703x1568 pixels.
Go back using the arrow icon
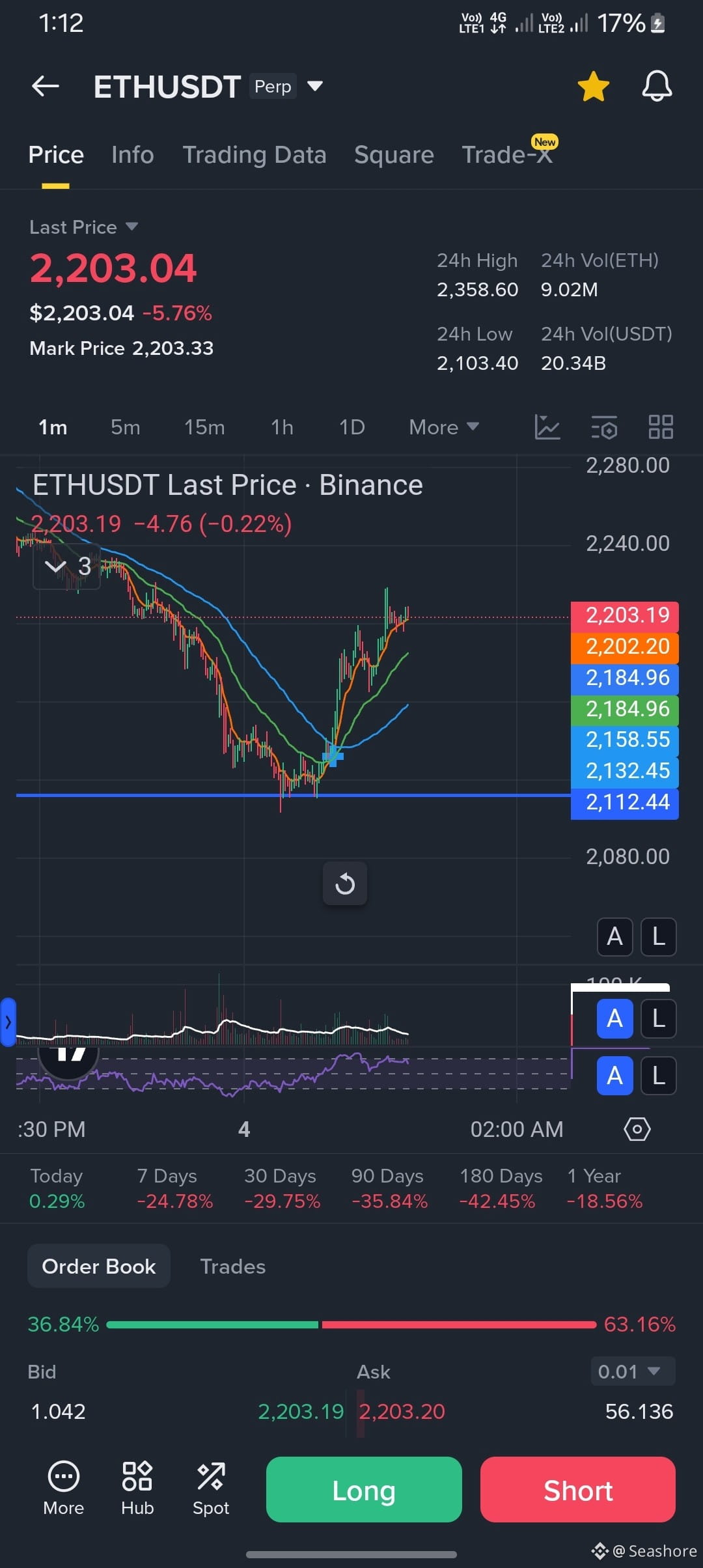click(x=46, y=86)
